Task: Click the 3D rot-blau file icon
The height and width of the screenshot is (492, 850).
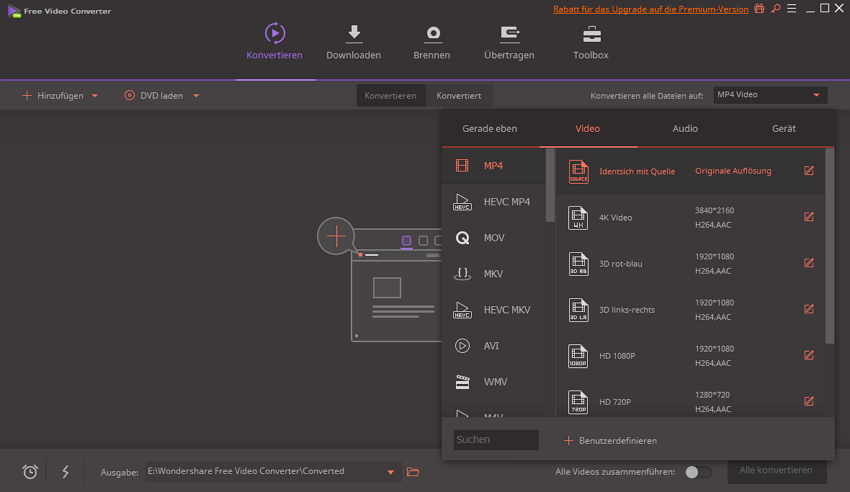Action: pyautogui.click(x=578, y=264)
